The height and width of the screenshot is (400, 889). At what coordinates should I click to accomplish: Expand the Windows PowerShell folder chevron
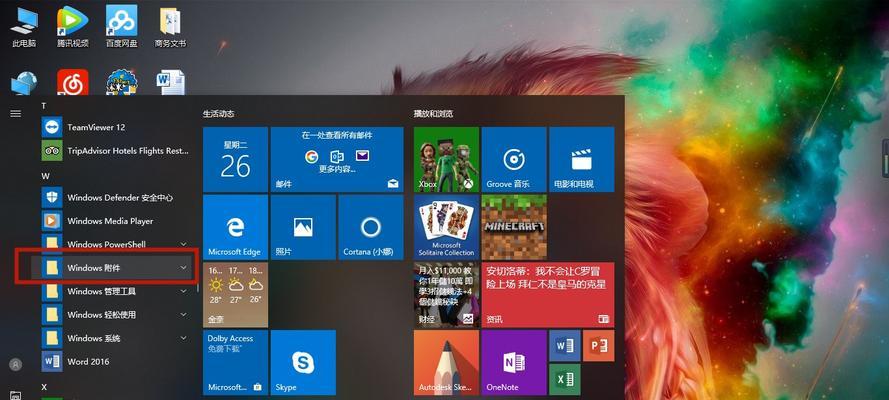coord(183,244)
